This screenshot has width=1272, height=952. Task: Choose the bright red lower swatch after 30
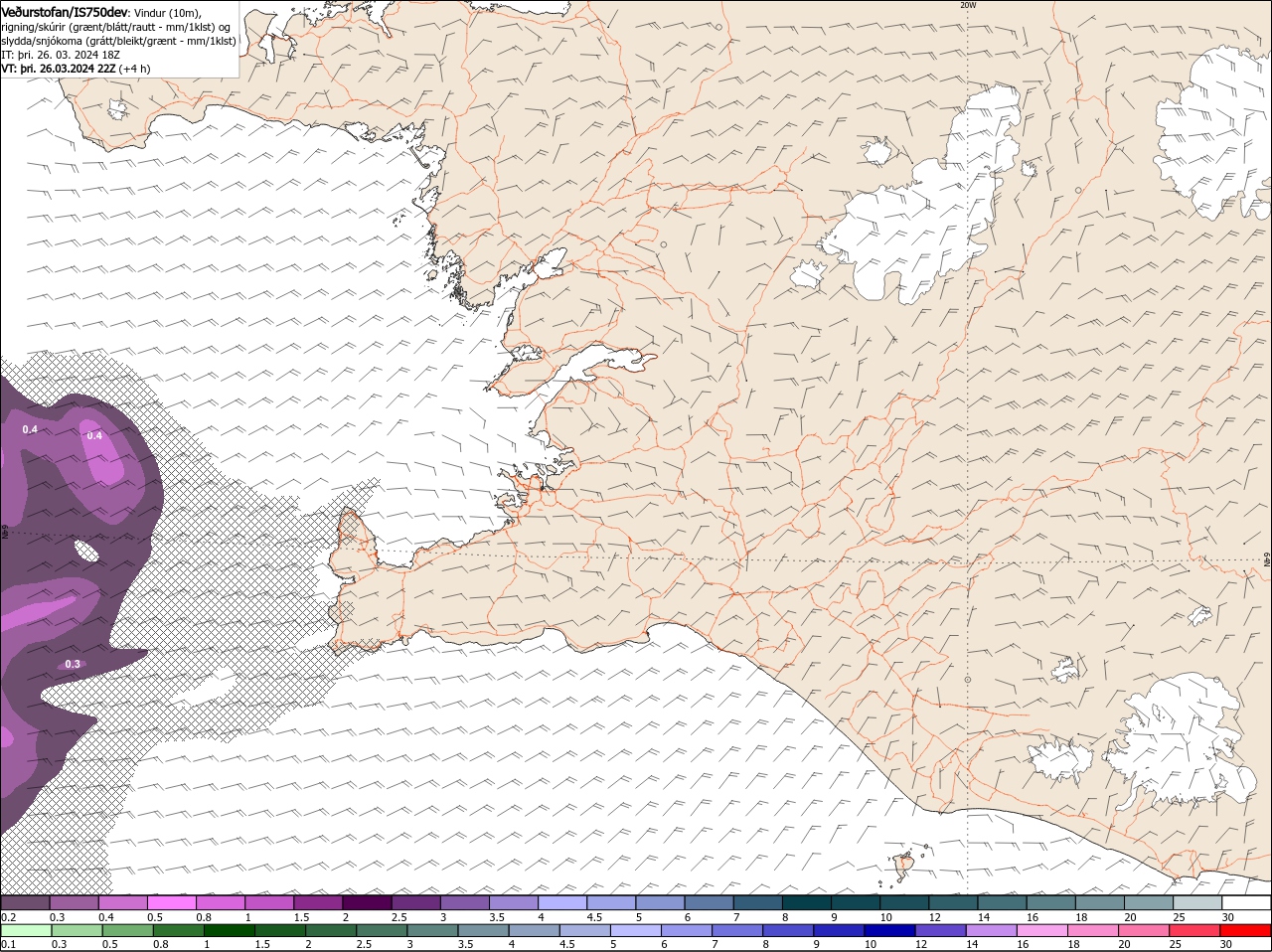point(1245,930)
